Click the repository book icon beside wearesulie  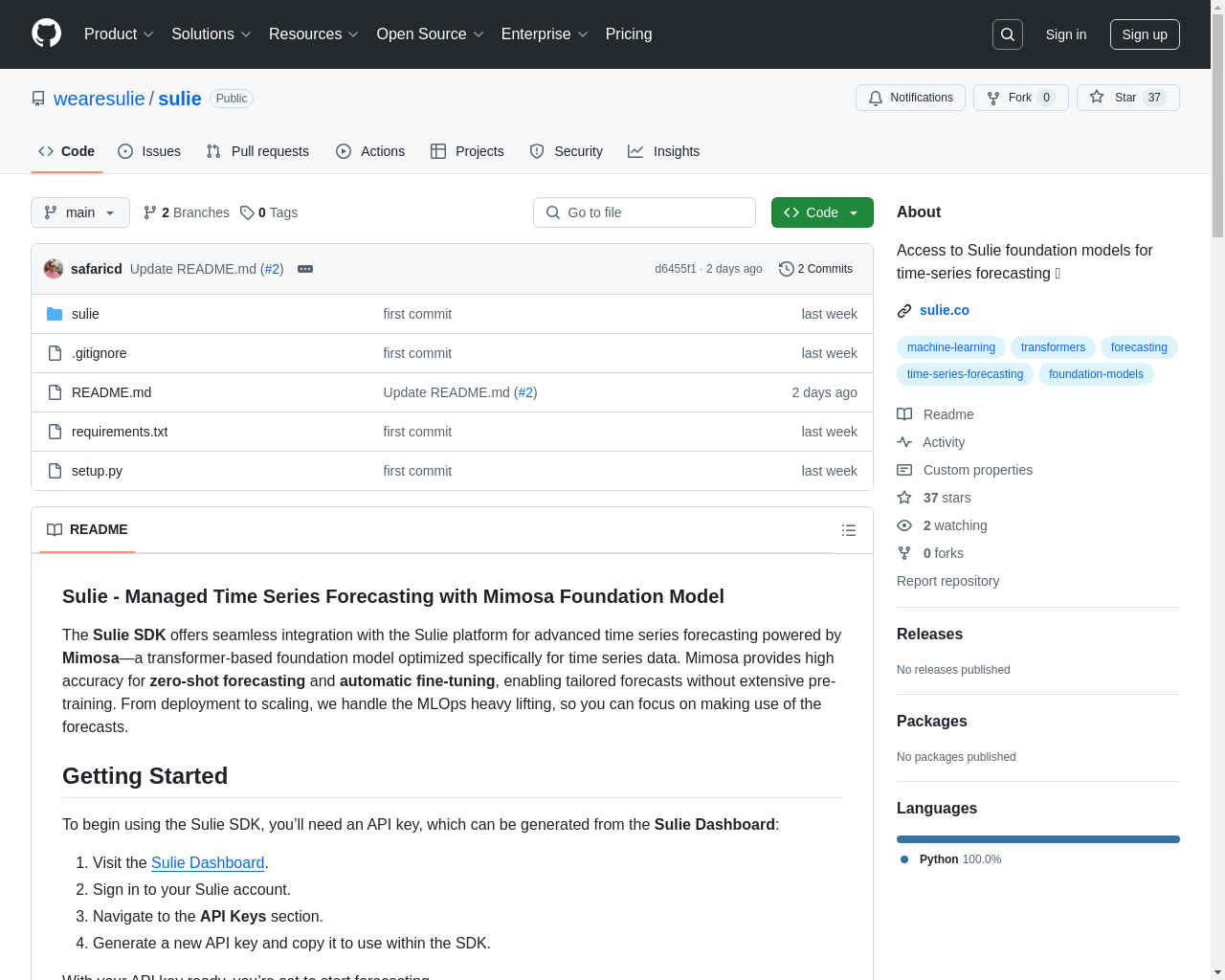(38, 99)
